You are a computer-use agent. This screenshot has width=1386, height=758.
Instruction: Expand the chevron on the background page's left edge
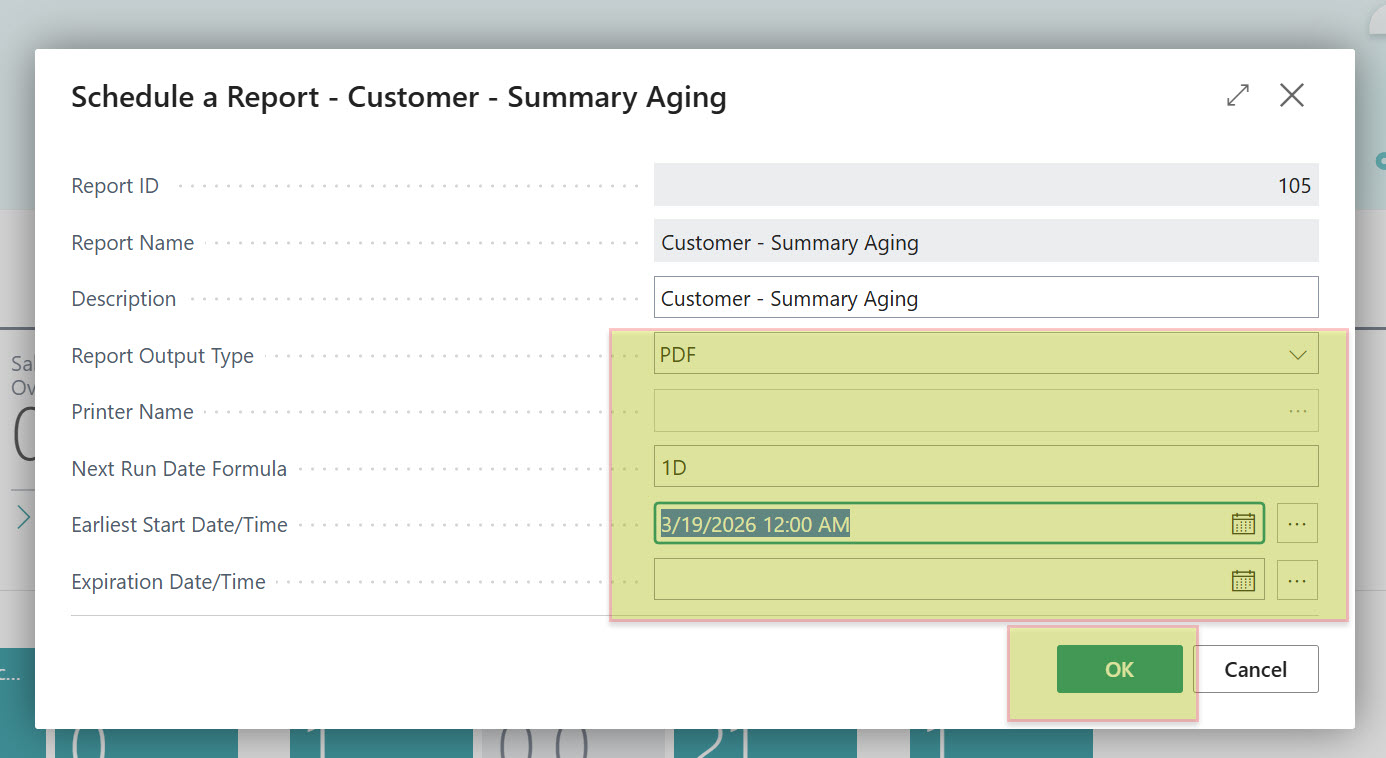(24, 517)
